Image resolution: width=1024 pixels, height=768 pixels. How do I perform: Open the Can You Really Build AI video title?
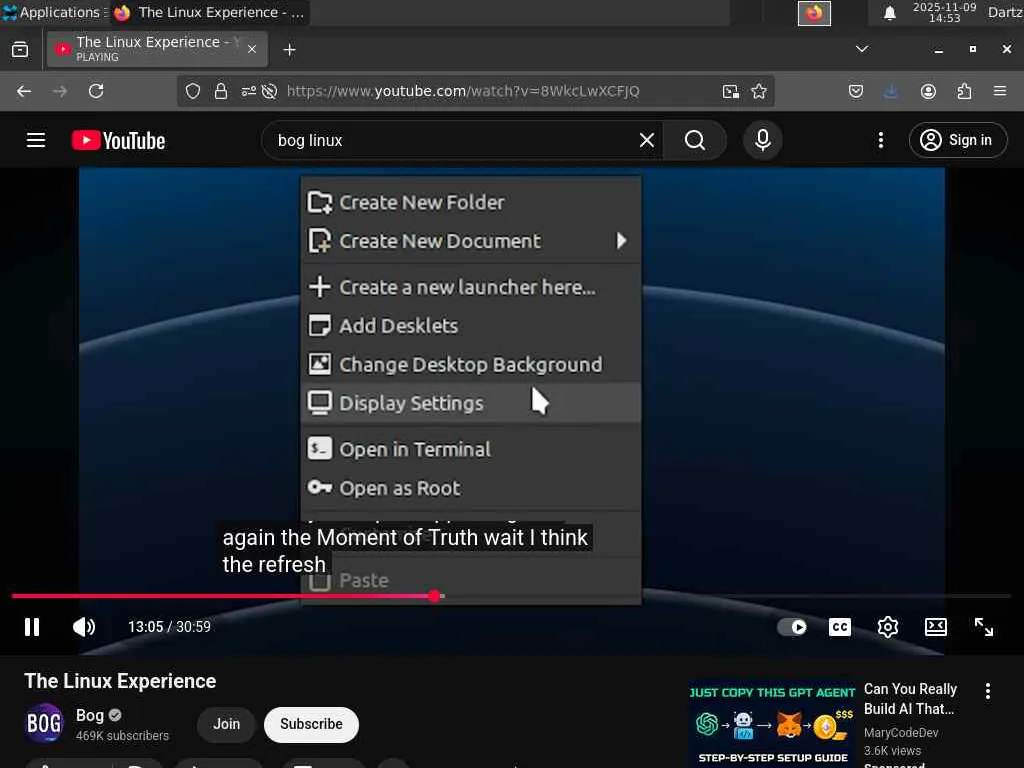click(910, 699)
